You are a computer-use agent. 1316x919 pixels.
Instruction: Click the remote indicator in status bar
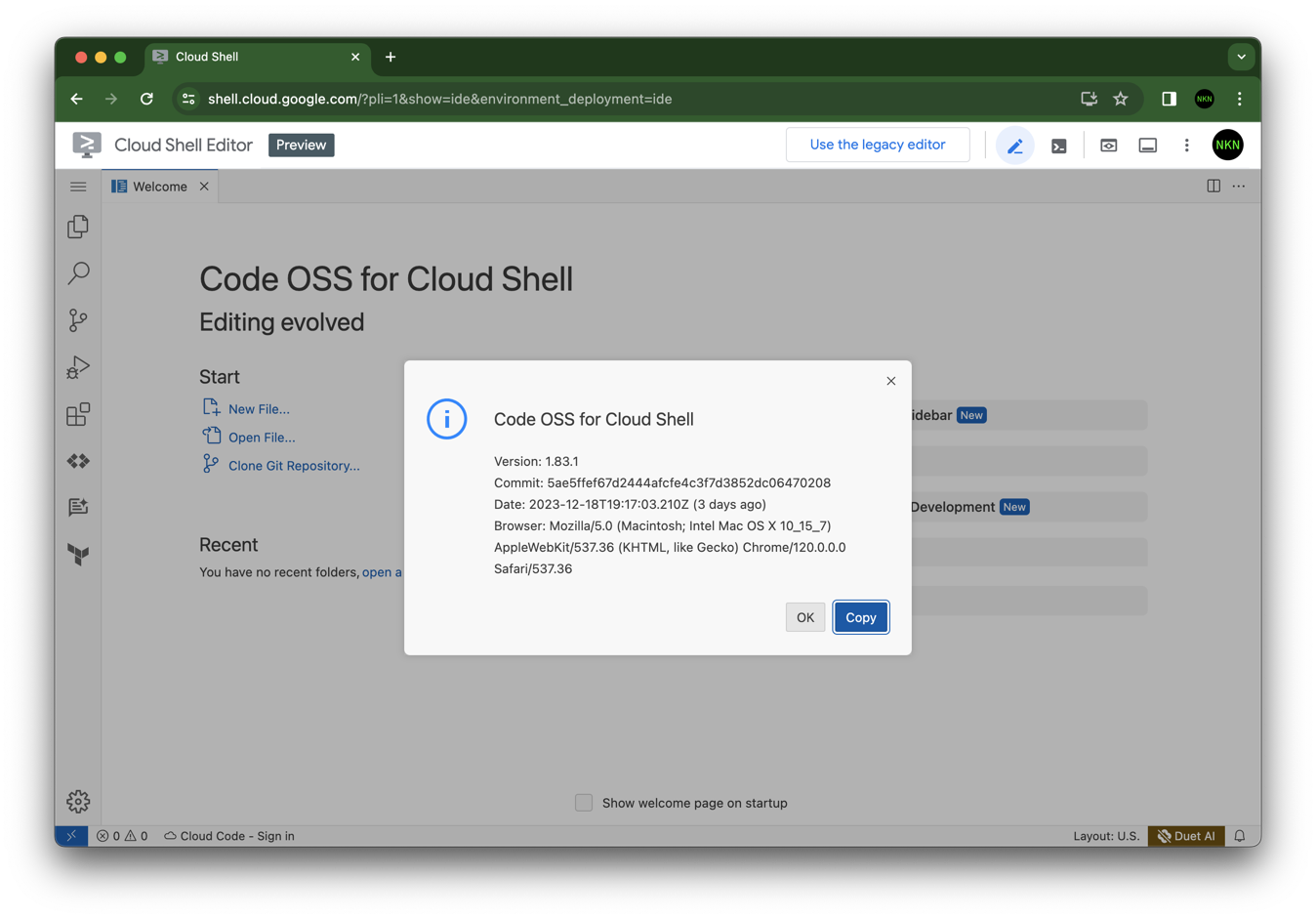(71, 836)
